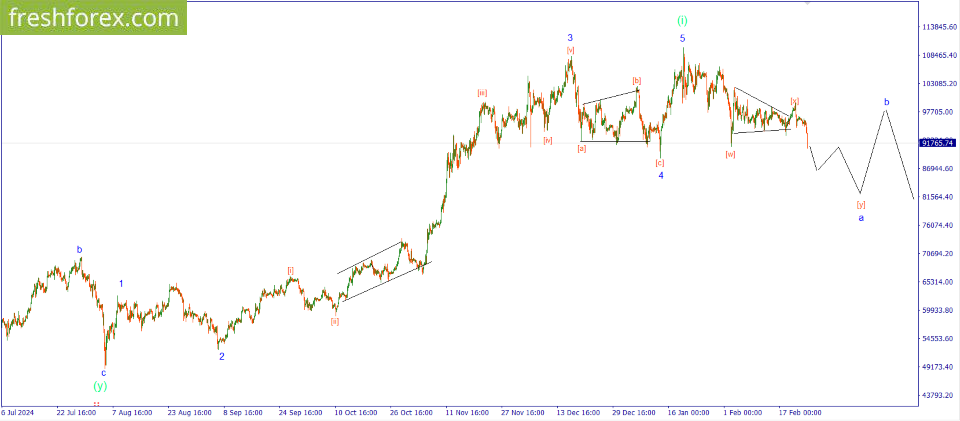The width and height of the screenshot is (960, 421).
Task: Click the orange [iii] sub-wave label
Action: click(482, 93)
